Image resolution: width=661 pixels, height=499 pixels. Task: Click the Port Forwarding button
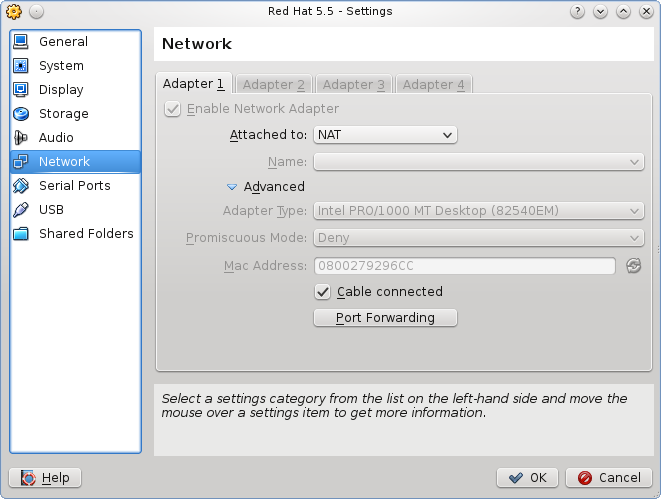385,317
